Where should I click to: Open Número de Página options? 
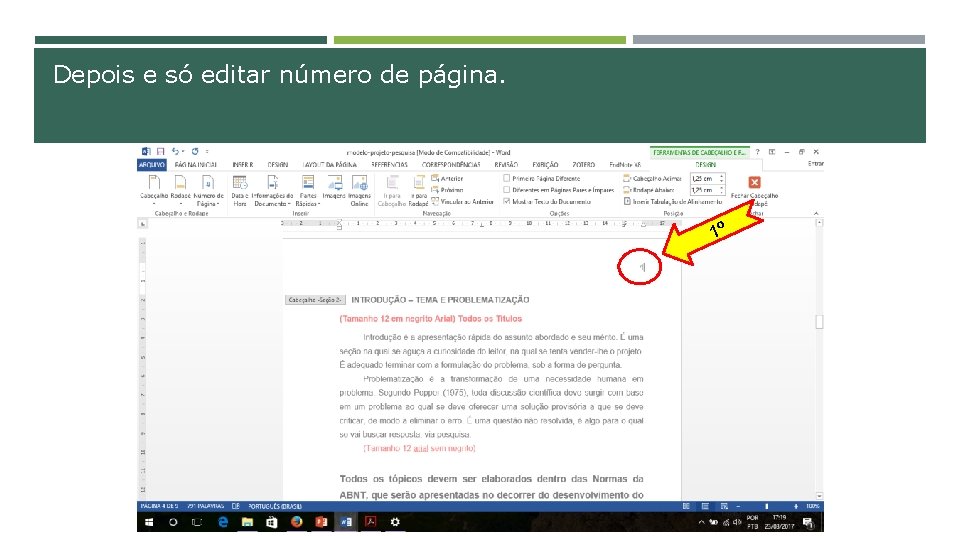[x=208, y=190]
